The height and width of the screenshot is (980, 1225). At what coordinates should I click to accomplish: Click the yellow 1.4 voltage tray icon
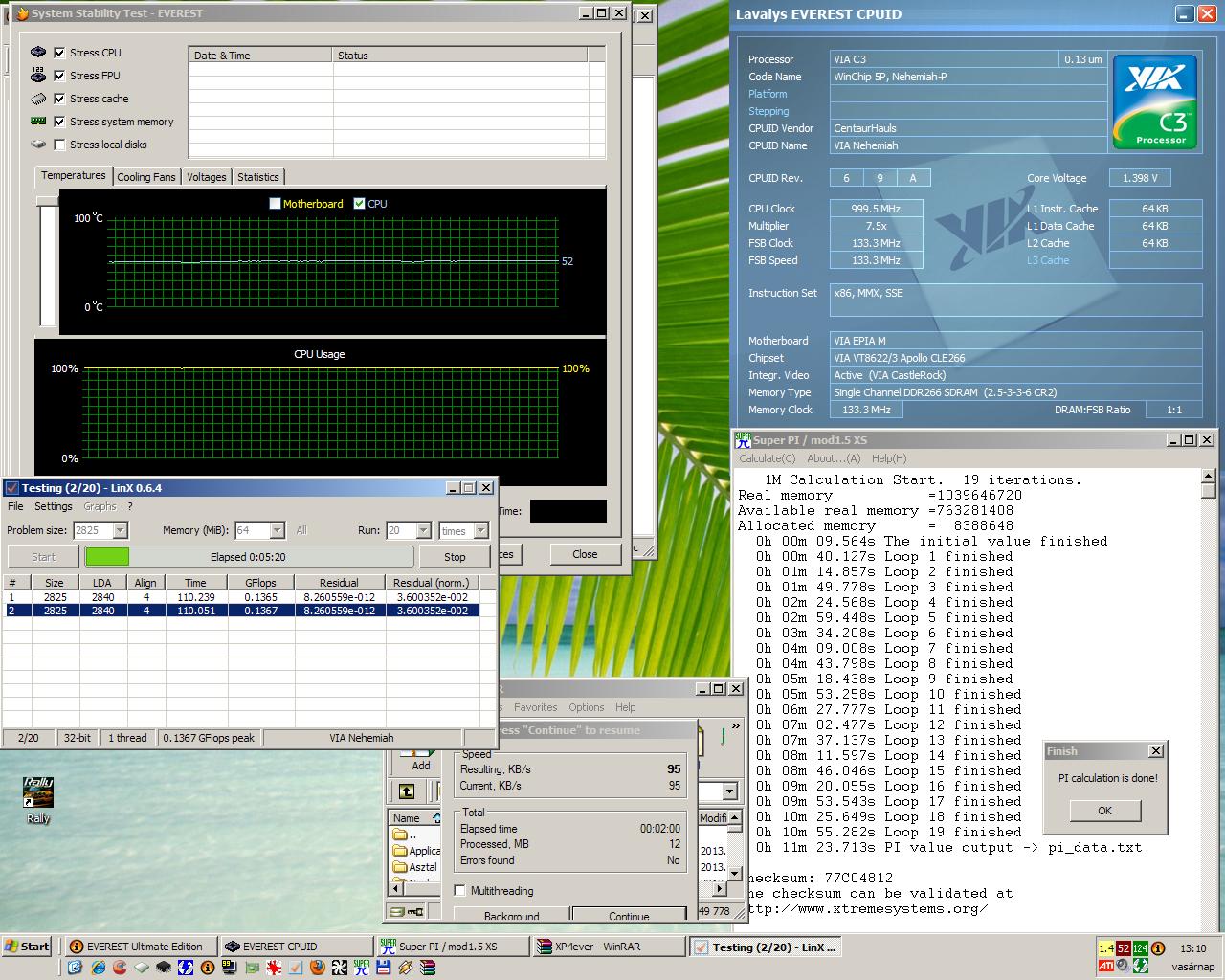[x=1106, y=948]
